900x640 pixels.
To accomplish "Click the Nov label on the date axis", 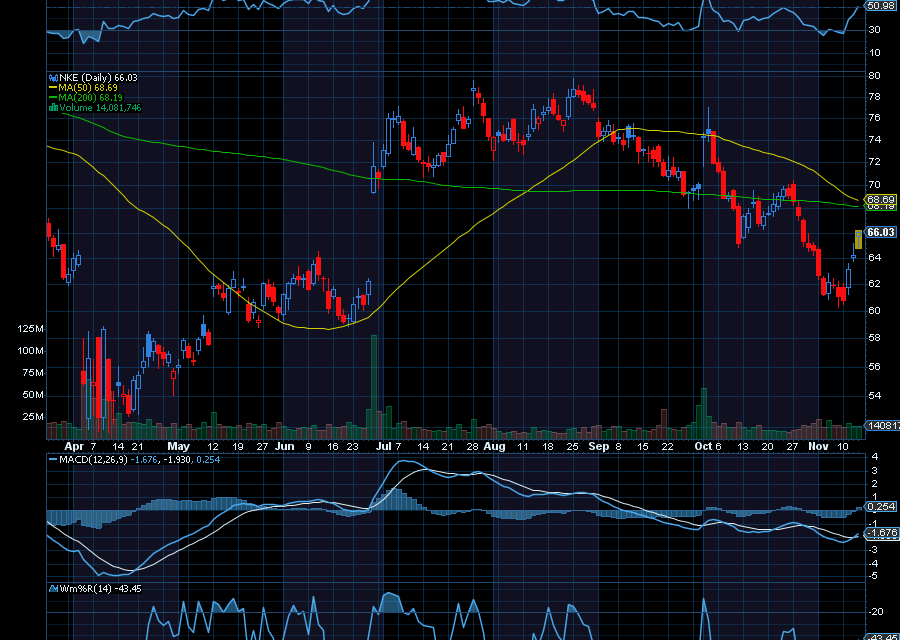I will (817, 447).
